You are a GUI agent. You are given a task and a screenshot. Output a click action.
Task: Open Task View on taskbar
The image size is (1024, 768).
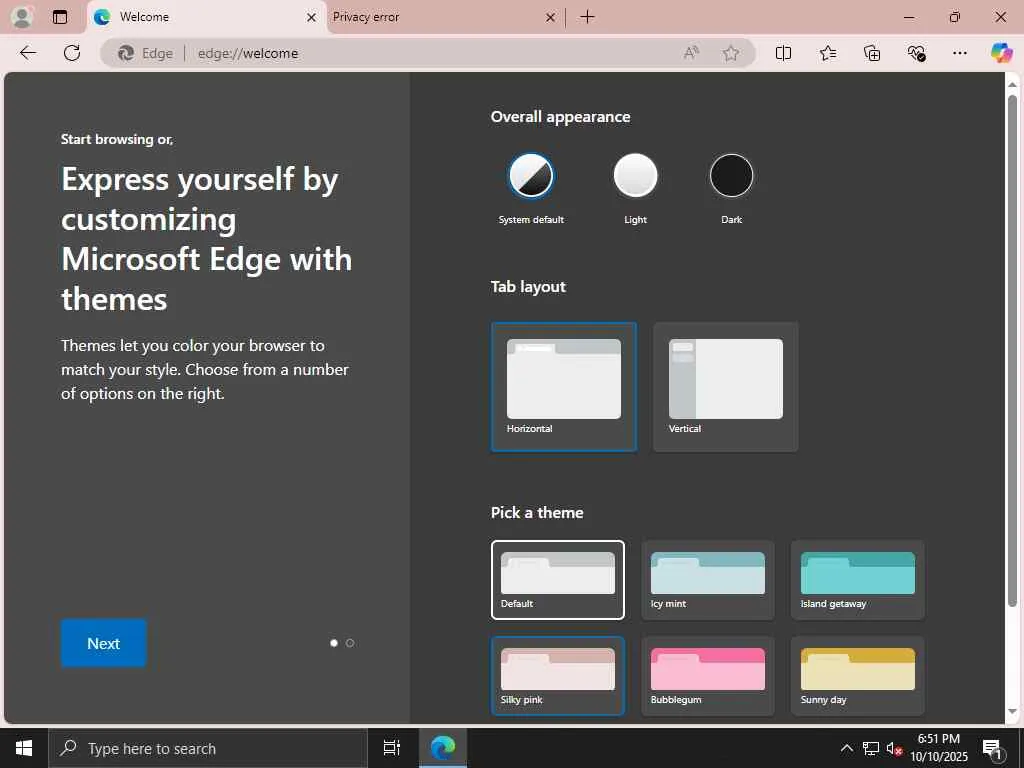click(x=391, y=748)
